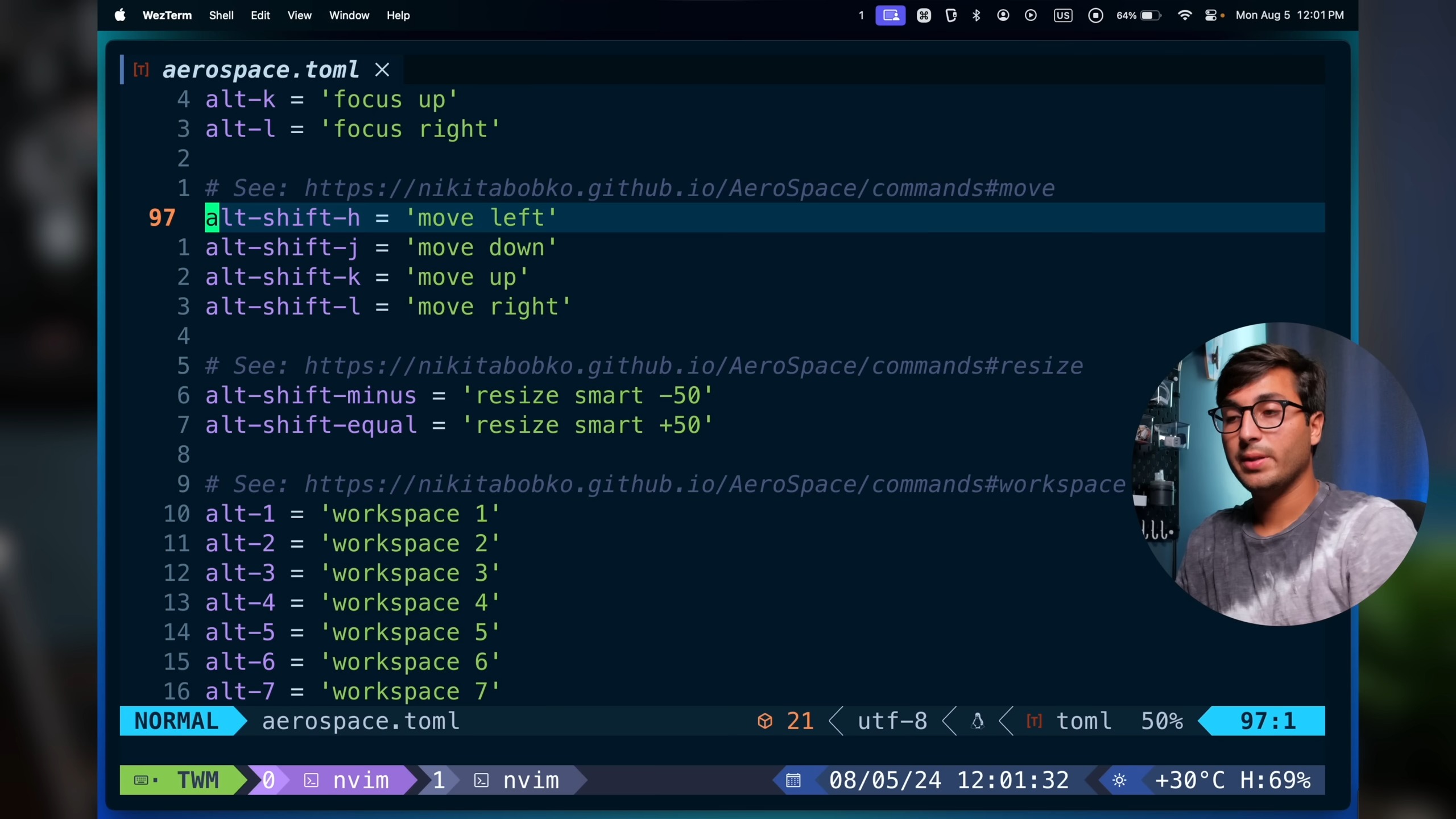Click the diagnostics cube icon in statusline
Image resolution: width=1456 pixels, height=819 pixels.
coord(765,721)
